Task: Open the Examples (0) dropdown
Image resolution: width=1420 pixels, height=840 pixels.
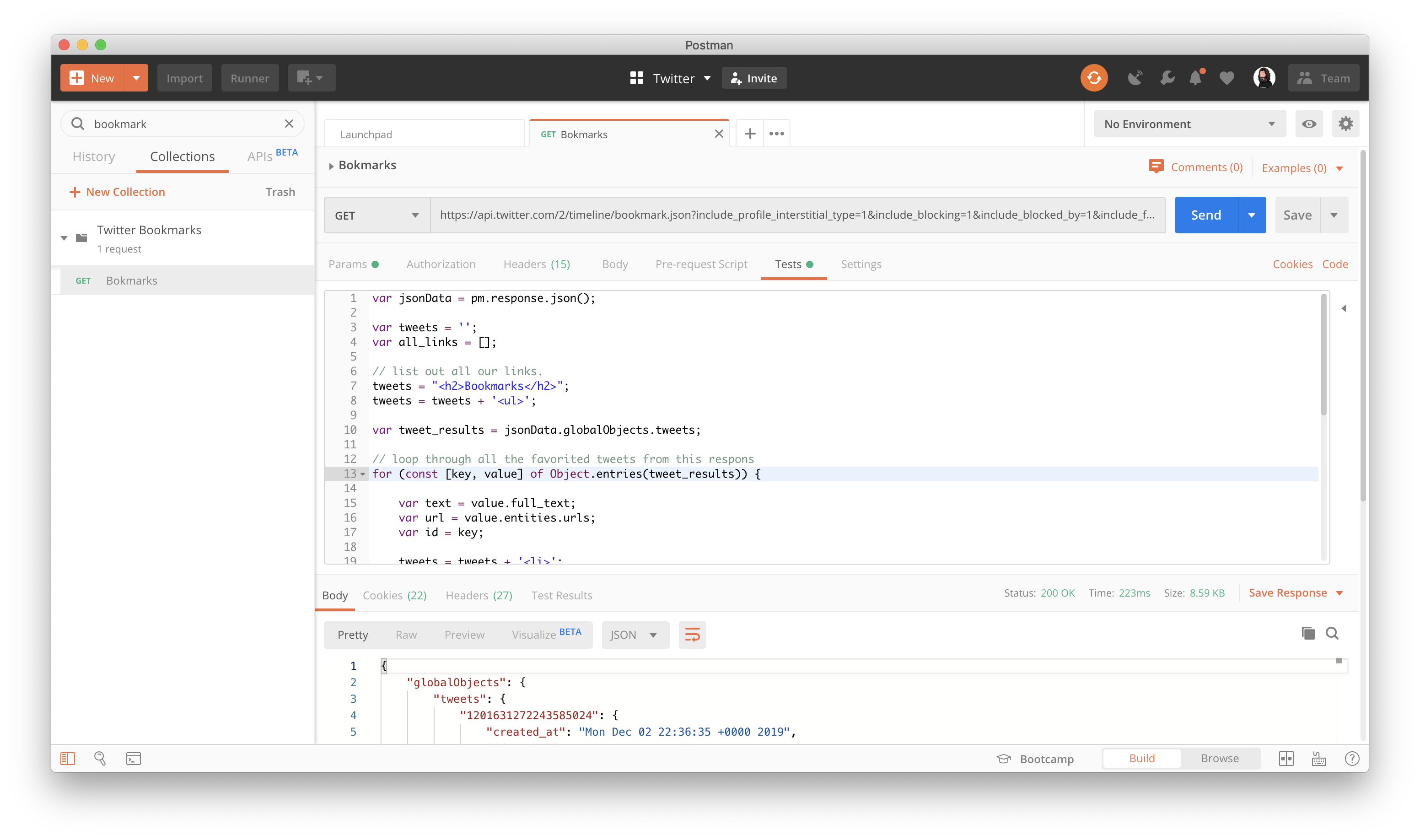Action: [1302, 168]
